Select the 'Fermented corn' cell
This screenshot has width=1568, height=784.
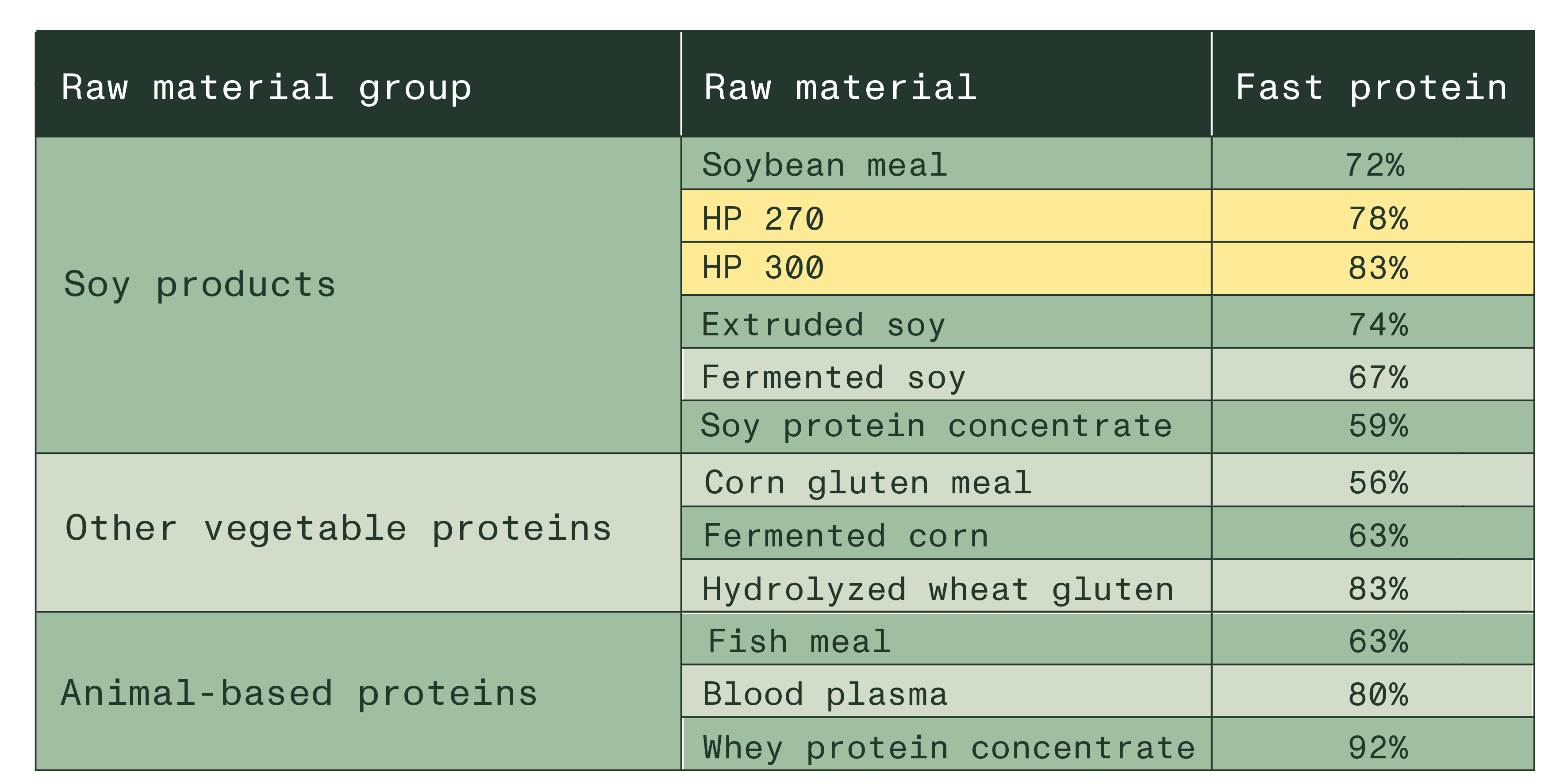tap(846, 536)
